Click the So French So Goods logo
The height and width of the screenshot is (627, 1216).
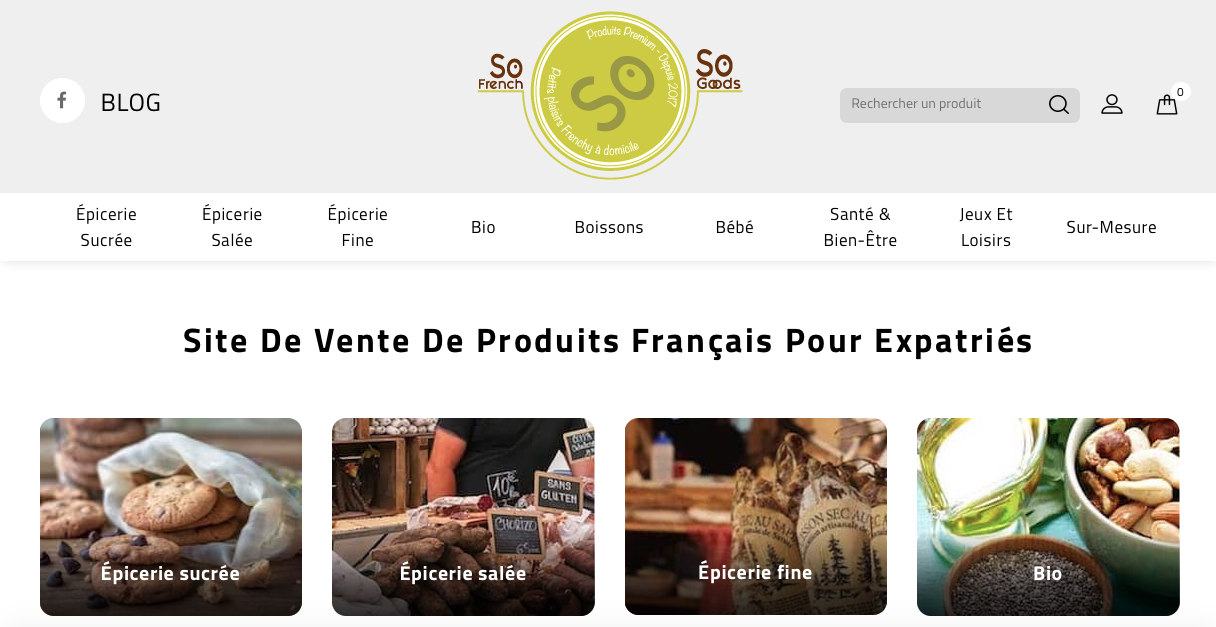(610, 96)
